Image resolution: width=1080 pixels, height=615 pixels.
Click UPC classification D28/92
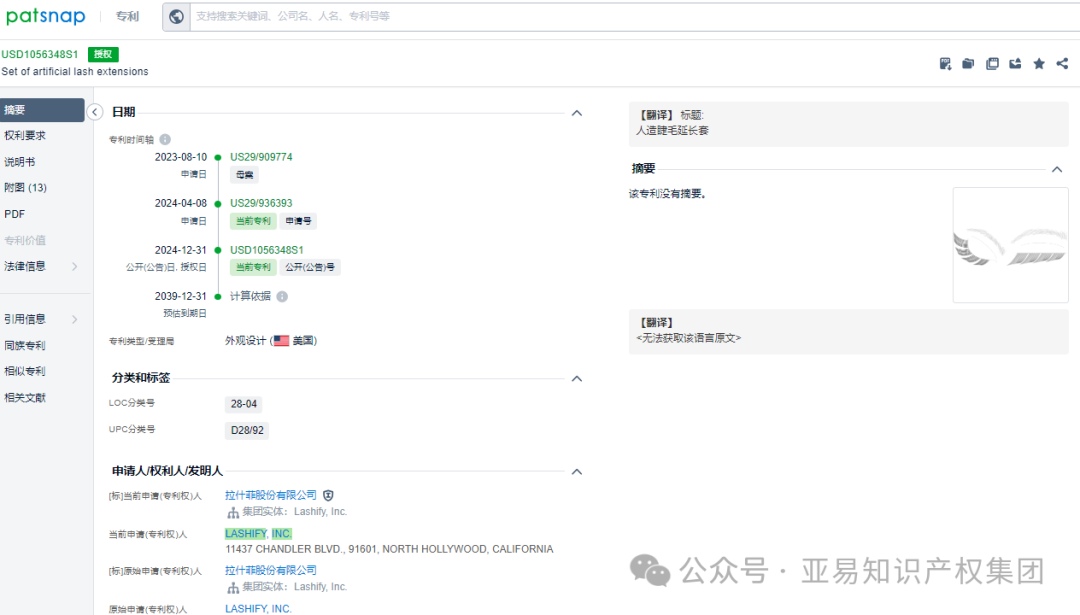pos(247,430)
